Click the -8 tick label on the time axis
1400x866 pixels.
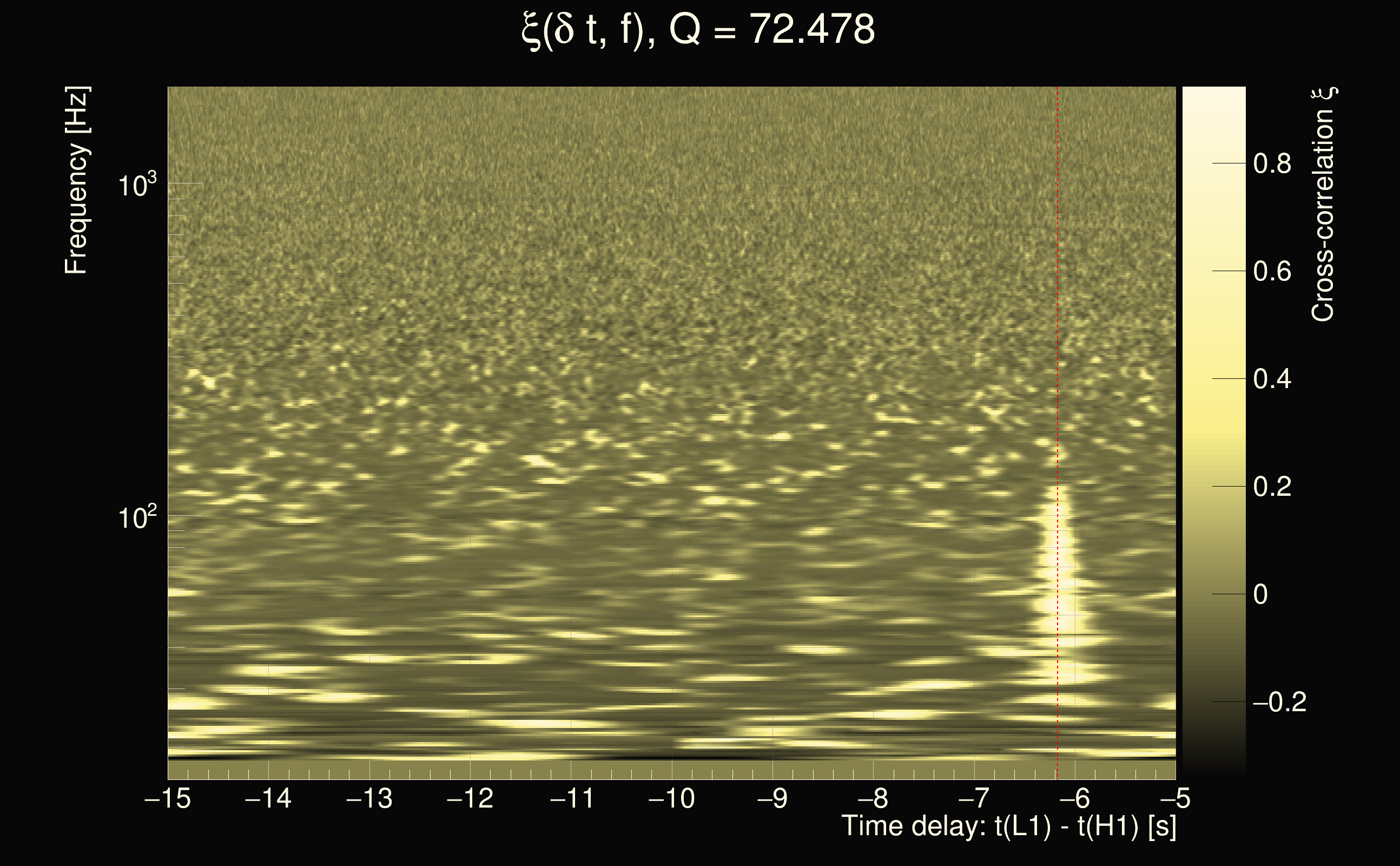coord(873,798)
